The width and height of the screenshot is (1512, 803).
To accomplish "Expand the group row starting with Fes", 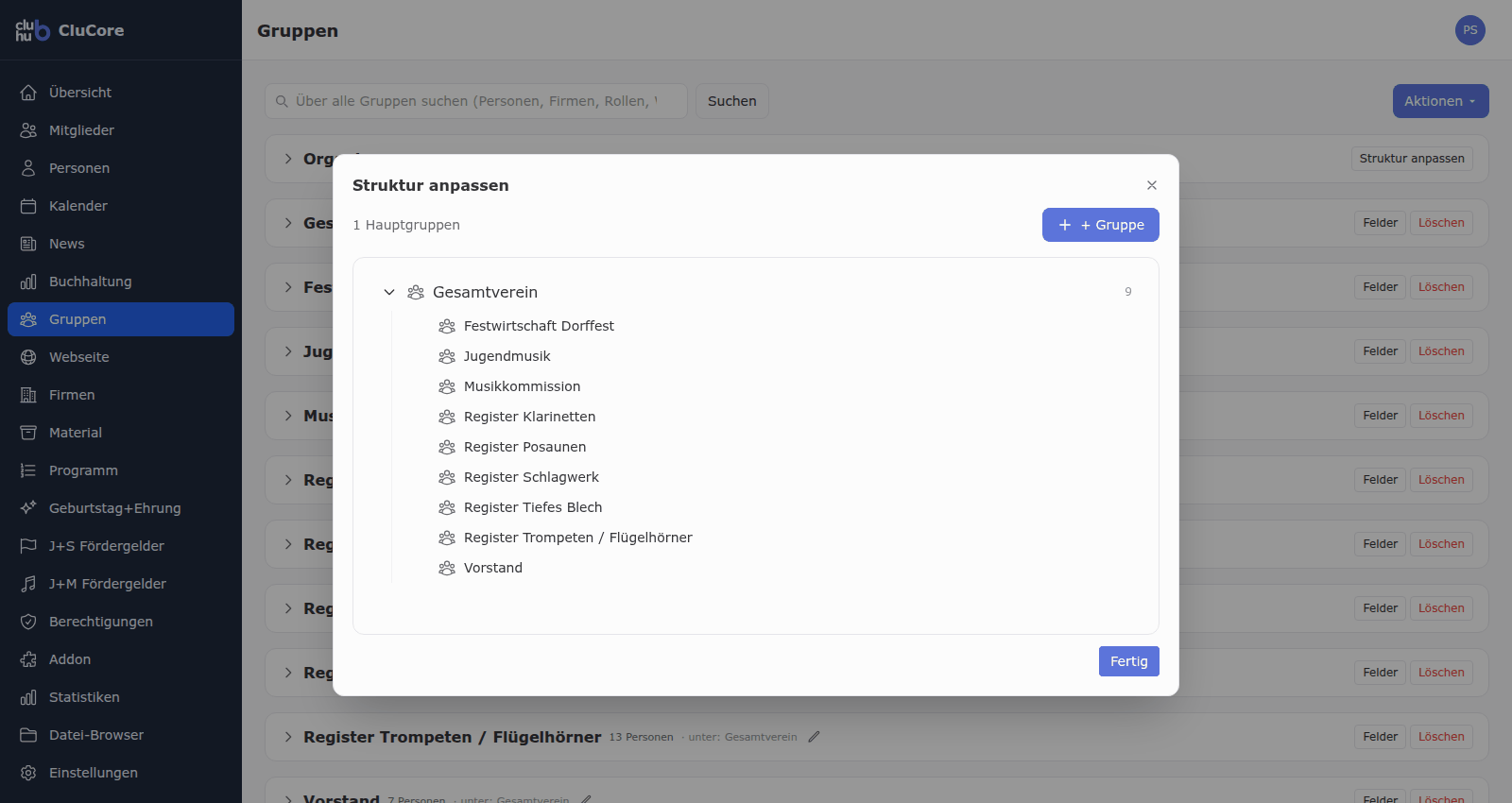I will pos(288,287).
